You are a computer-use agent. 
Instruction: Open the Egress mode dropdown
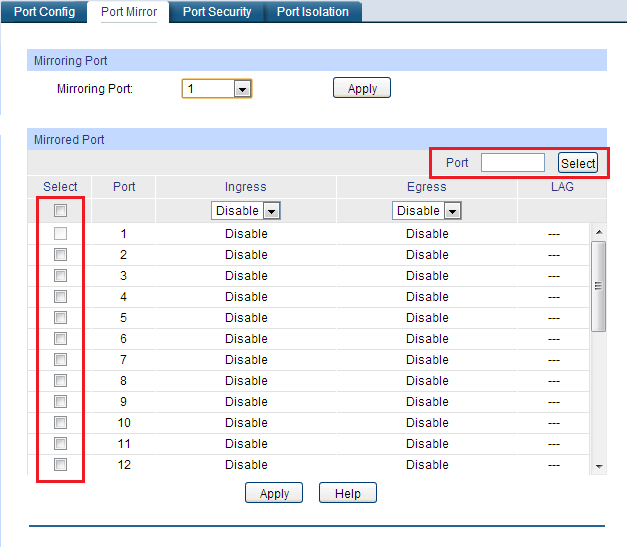coord(427,210)
